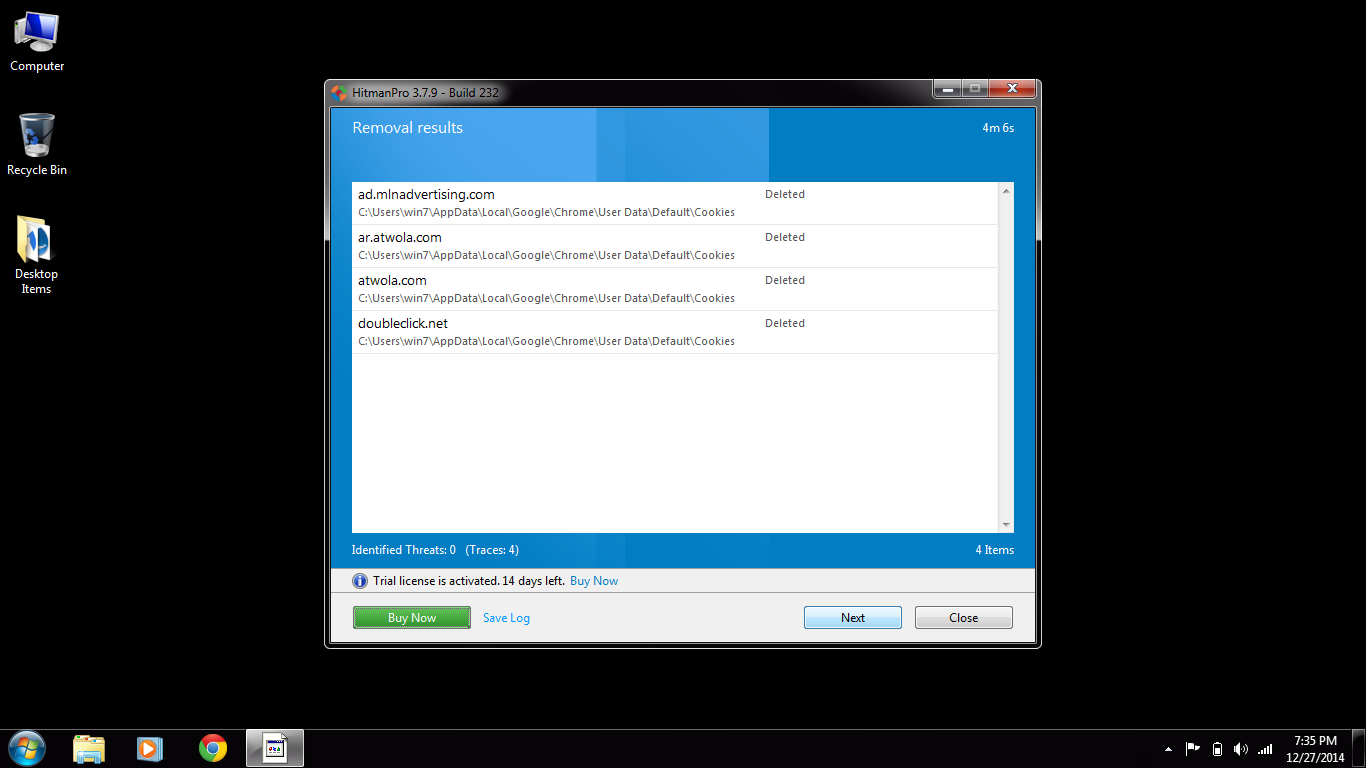The height and width of the screenshot is (768, 1366).
Task: Close HitmanPro with the red X button
Action: pyautogui.click(x=1012, y=89)
